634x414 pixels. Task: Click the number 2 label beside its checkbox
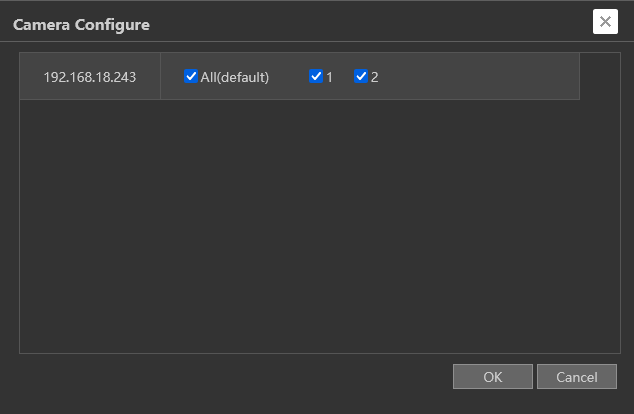(x=374, y=77)
